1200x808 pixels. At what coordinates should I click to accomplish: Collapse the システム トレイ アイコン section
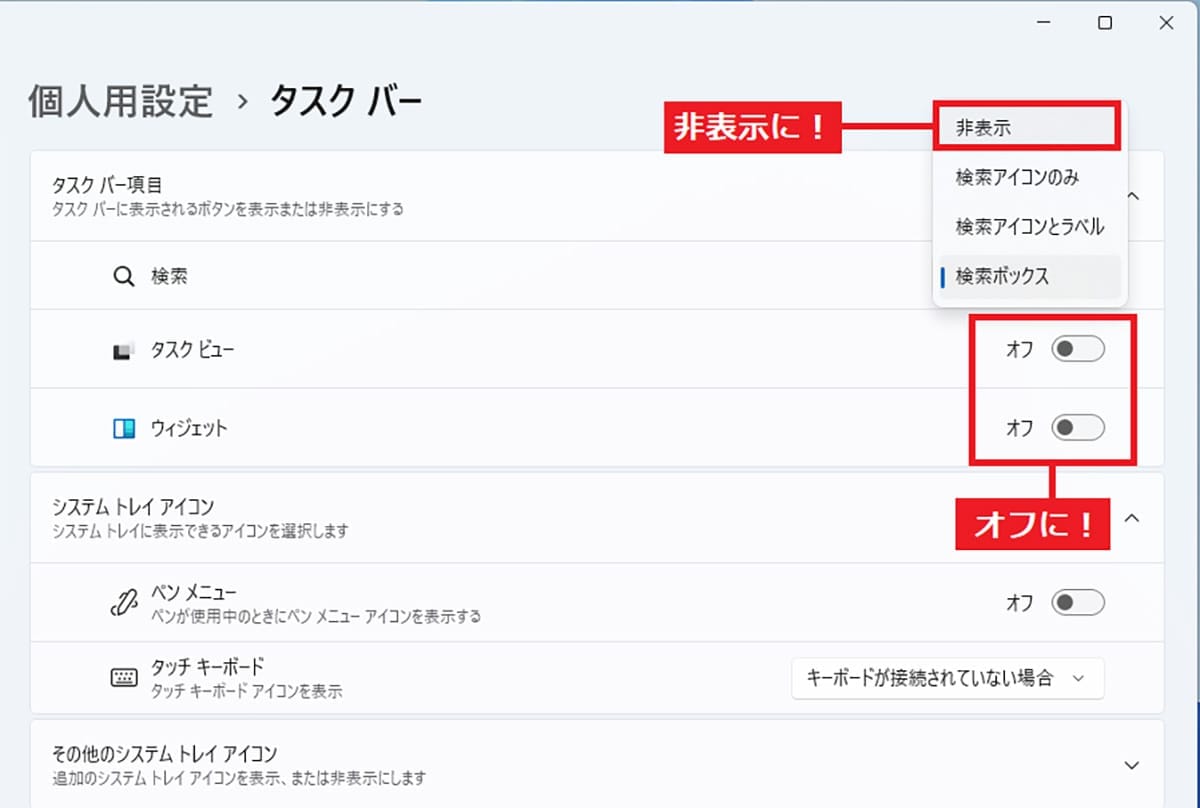[1132, 518]
